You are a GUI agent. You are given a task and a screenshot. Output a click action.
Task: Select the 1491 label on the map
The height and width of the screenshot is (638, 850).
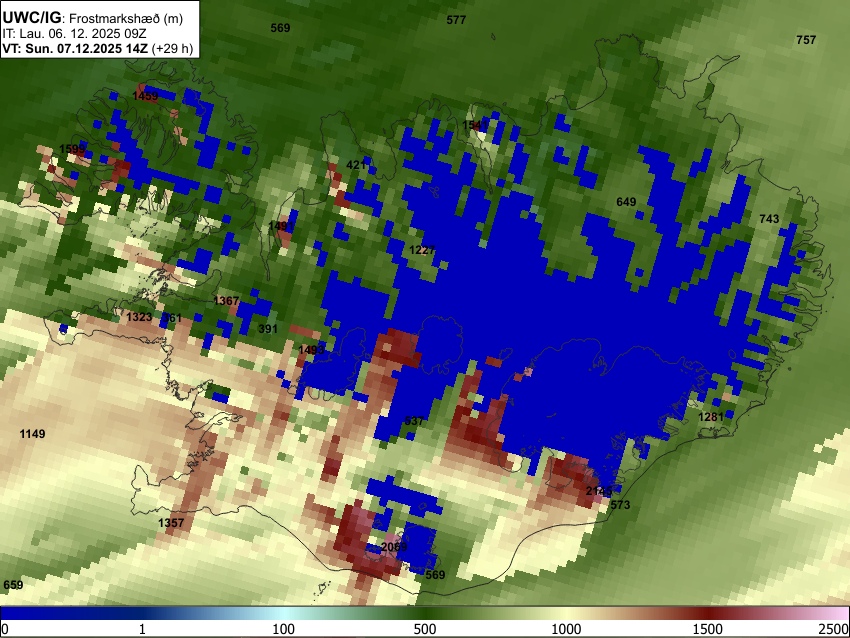281,226
